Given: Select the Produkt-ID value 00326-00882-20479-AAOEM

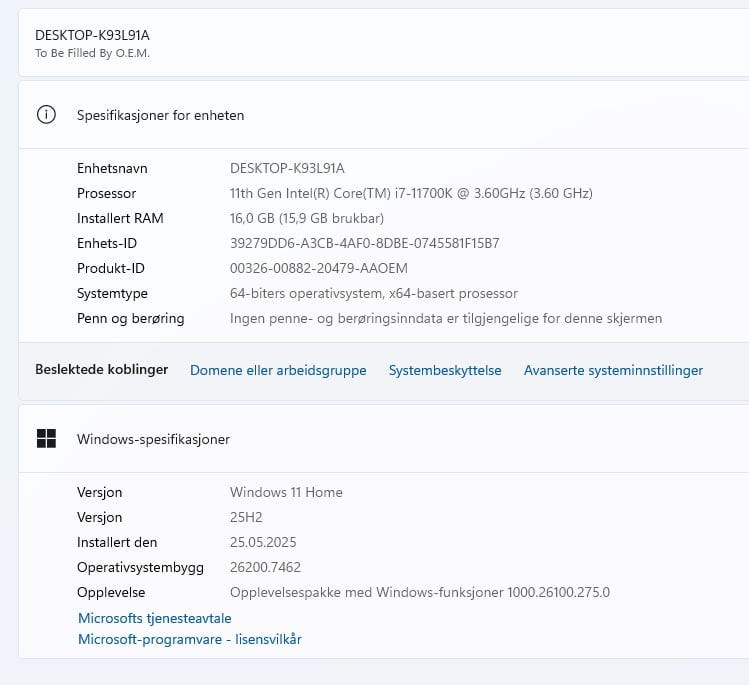Looking at the screenshot, I should pos(319,268).
